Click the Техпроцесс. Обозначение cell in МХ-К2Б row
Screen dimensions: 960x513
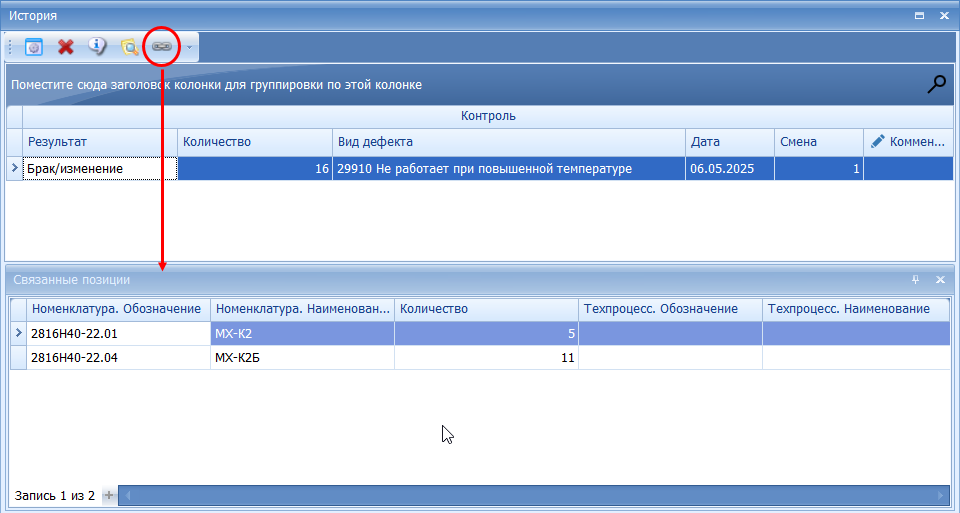[x=670, y=358]
